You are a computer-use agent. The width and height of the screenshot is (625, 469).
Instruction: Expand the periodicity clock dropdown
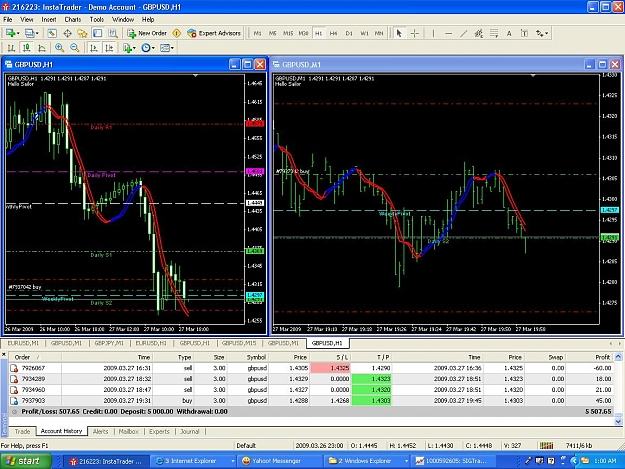click(153, 48)
